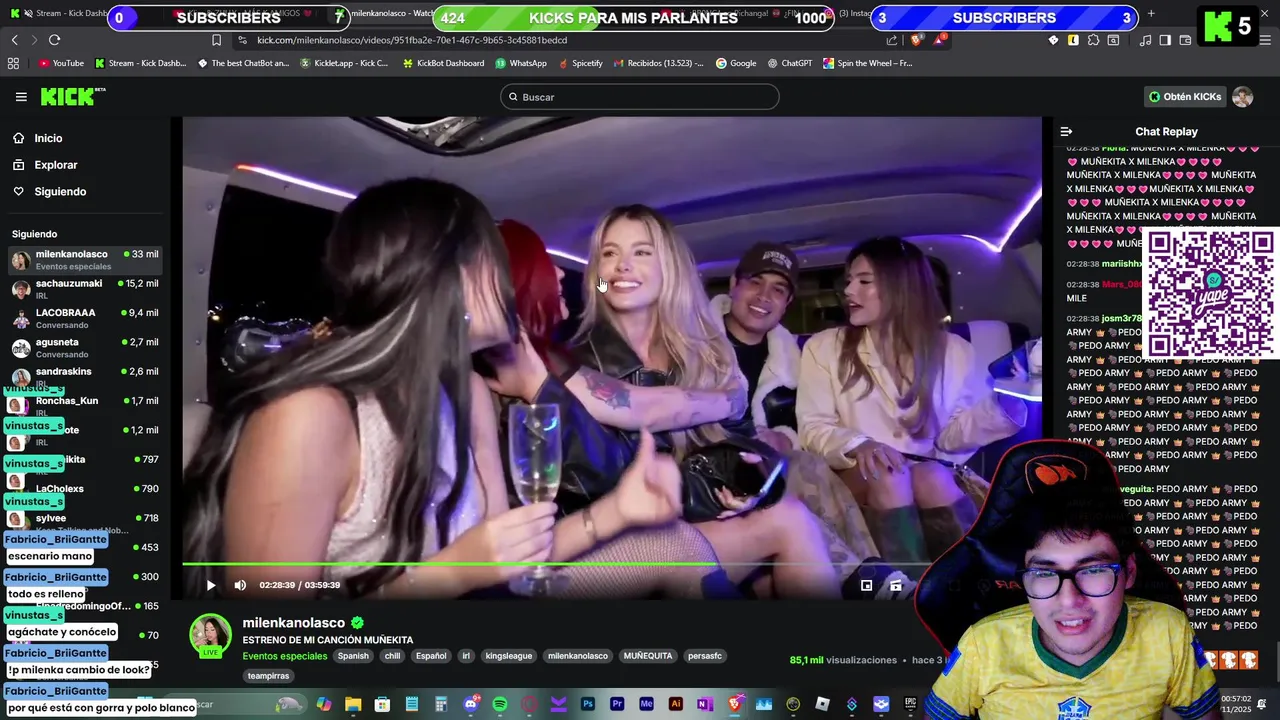Select the persasfc tag
Image resolution: width=1280 pixels, height=720 pixels.
tap(705, 656)
